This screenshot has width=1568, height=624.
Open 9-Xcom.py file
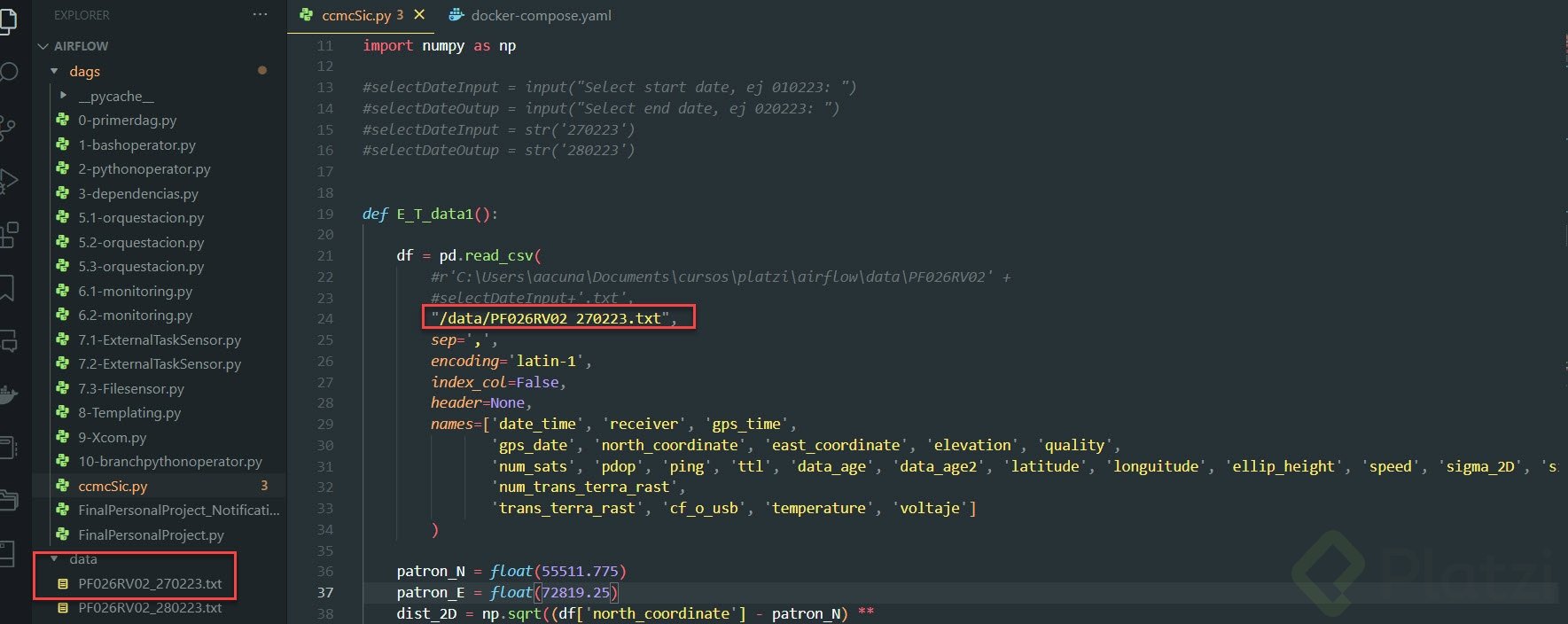click(x=112, y=437)
